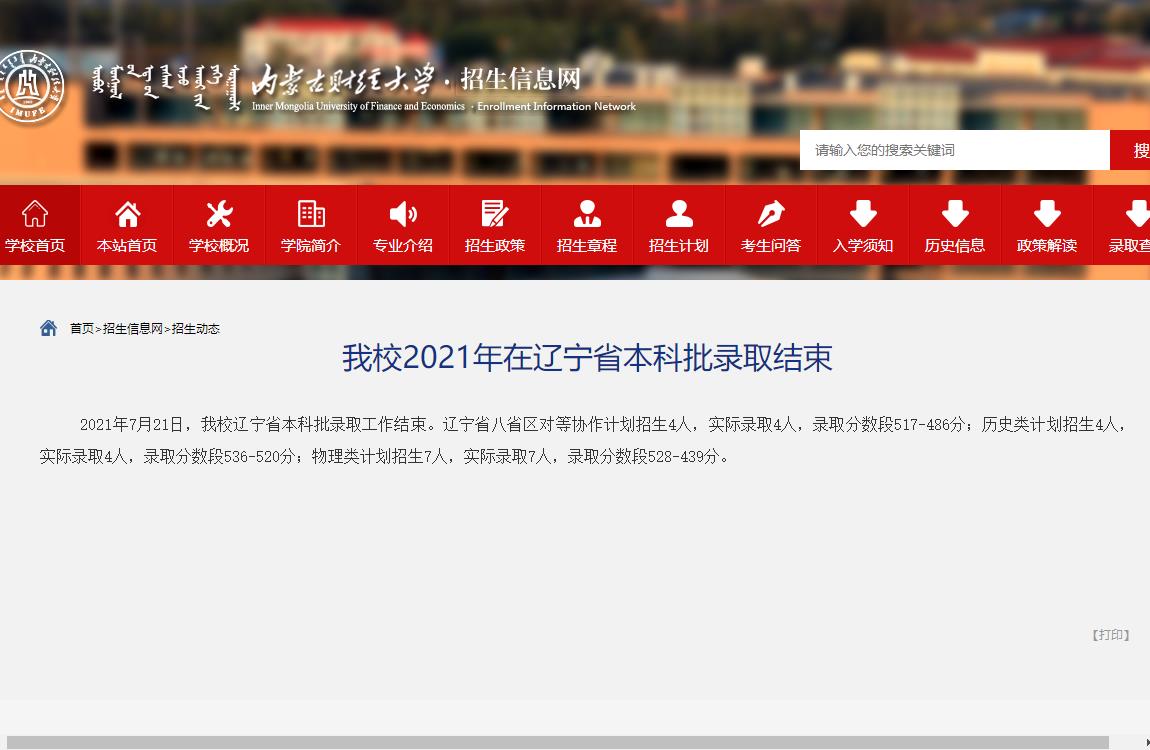Screen dimensions: 1150x750
Task: Click the horizontal scrollbar at page bottom
Action: [557, 743]
